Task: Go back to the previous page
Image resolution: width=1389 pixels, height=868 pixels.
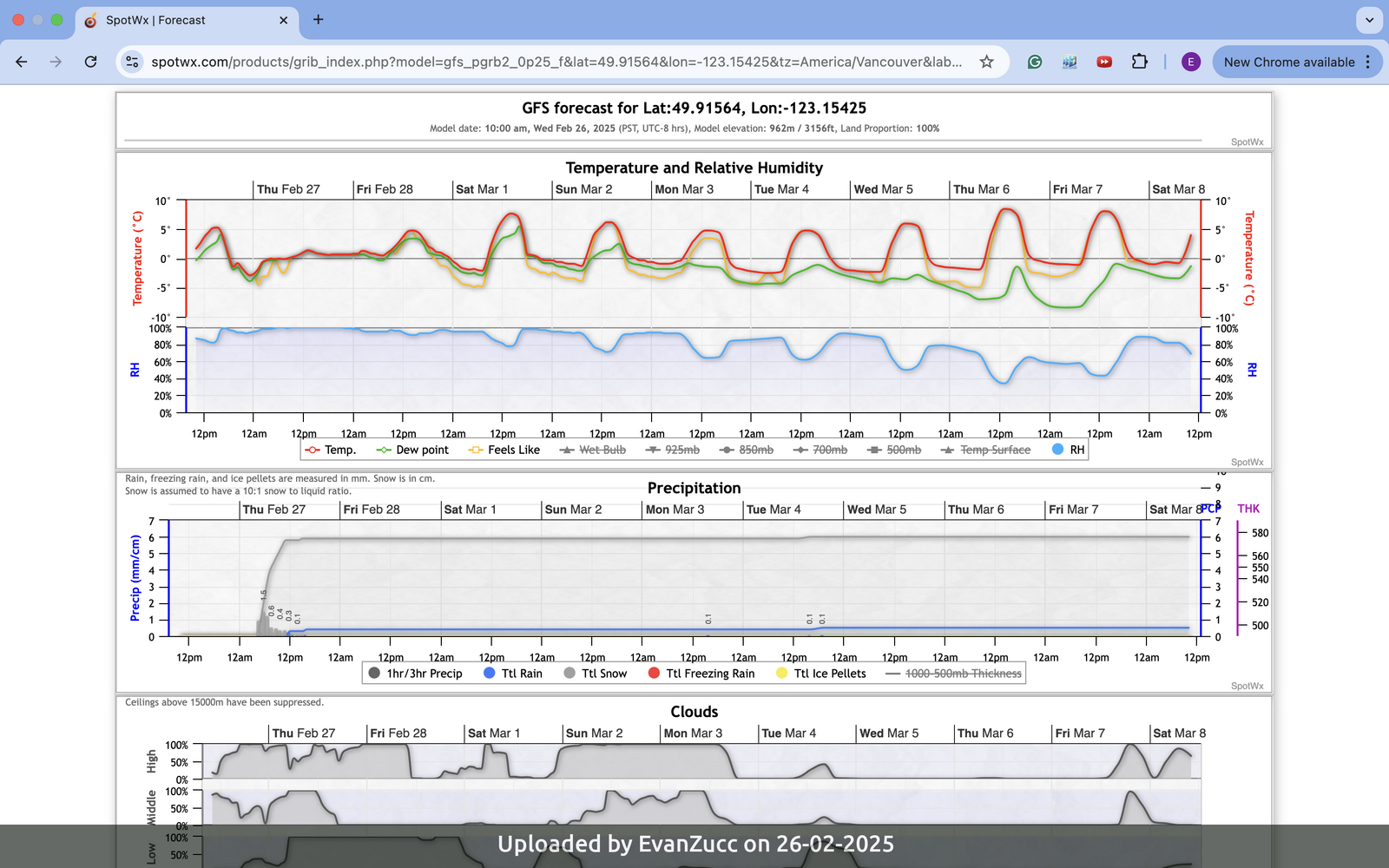Action: 22,62
